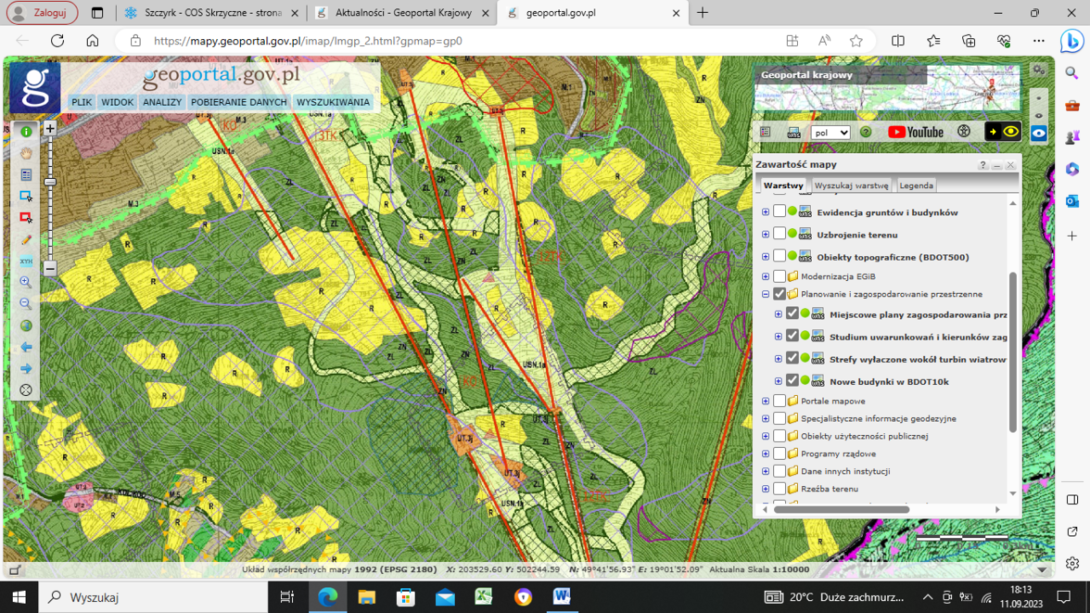
Task: Expand Obiekty topograficzne (BDOT500) layer
Action: point(765,256)
